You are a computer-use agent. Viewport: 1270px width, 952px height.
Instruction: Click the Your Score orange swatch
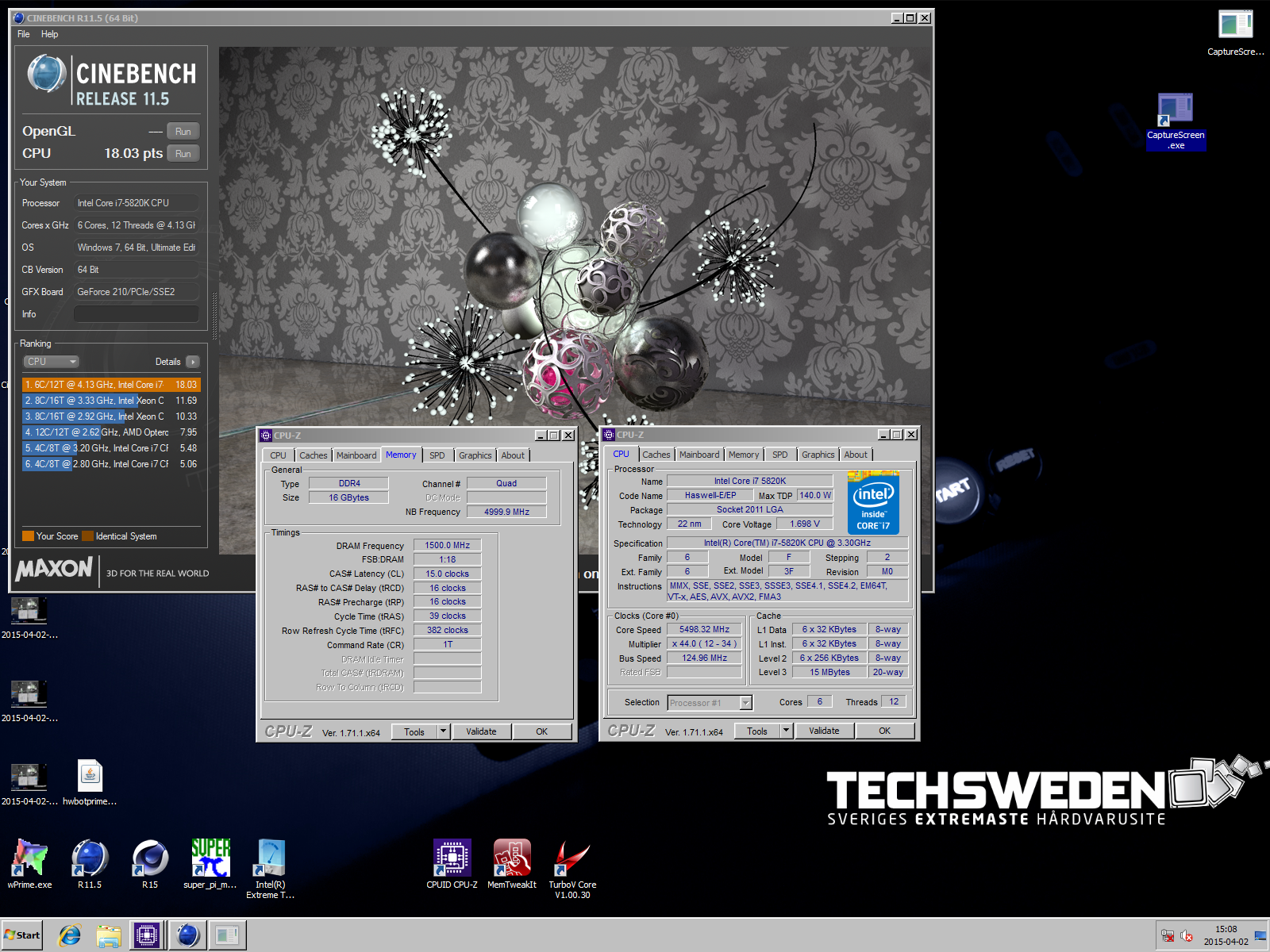[28, 536]
